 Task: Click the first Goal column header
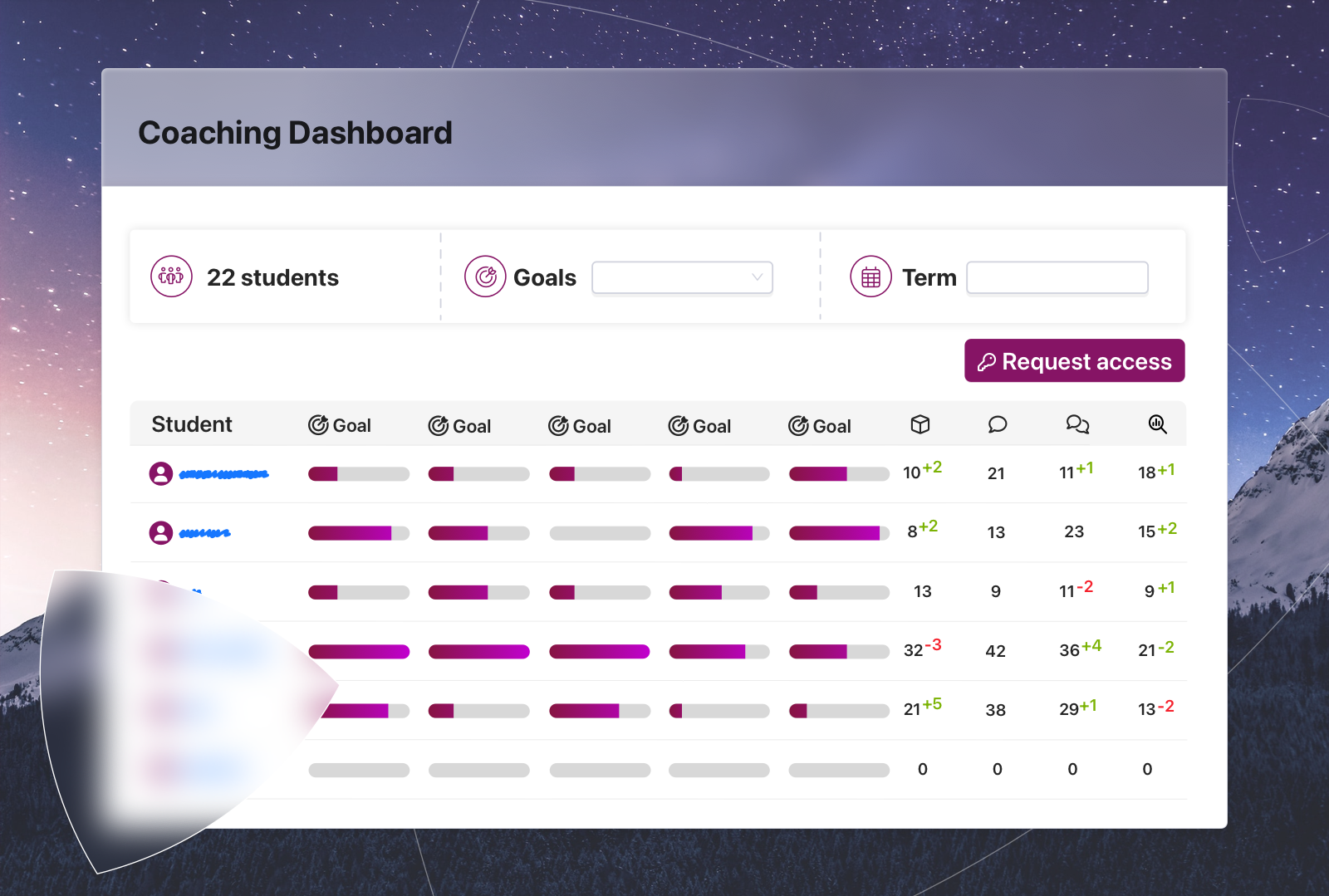pyautogui.click(x=340, y=425)
